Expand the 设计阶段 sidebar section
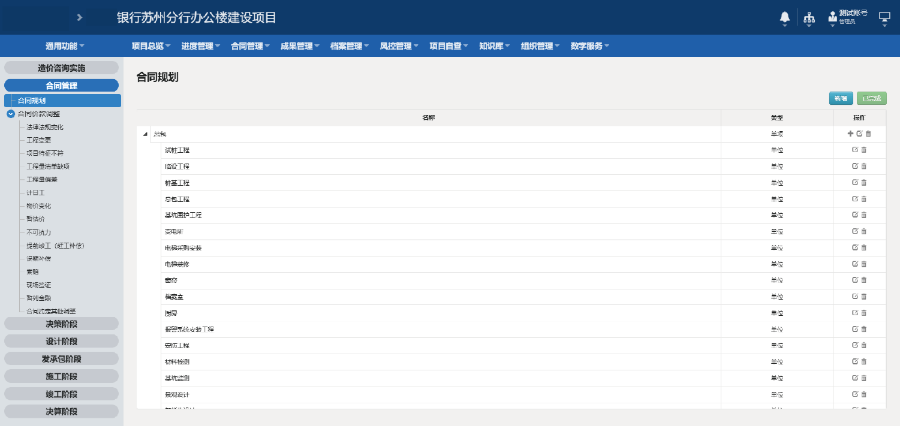Viewport: 900px width, 426px height. [x=61, y=341]
